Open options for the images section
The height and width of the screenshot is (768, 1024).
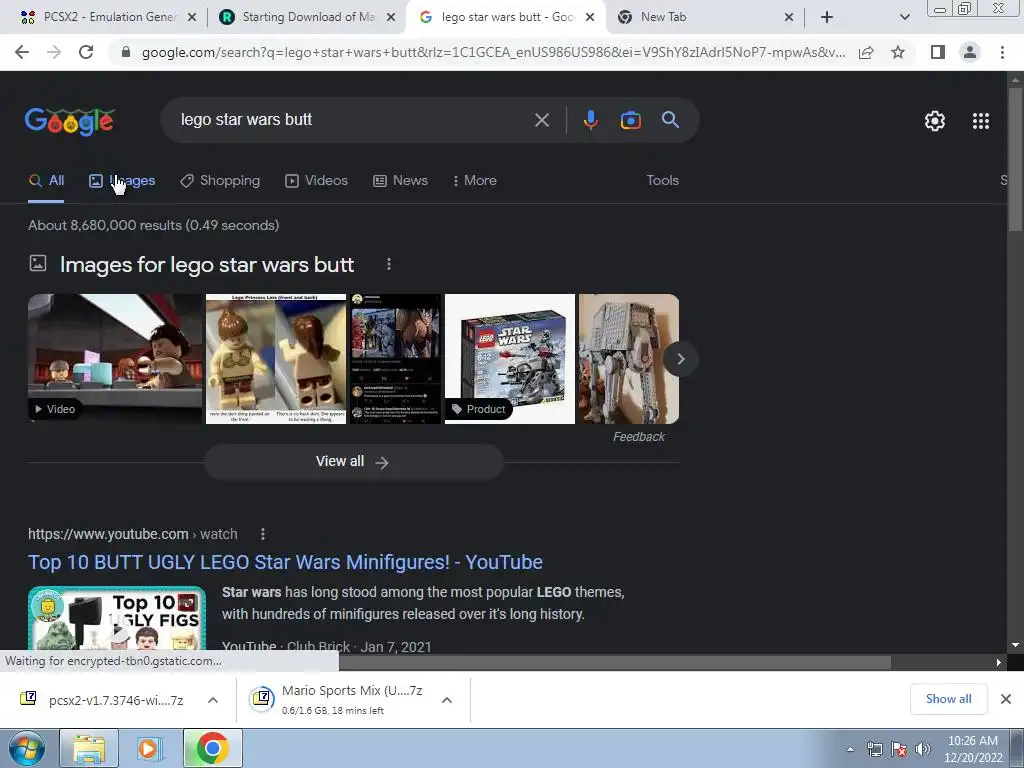point(389,264)
